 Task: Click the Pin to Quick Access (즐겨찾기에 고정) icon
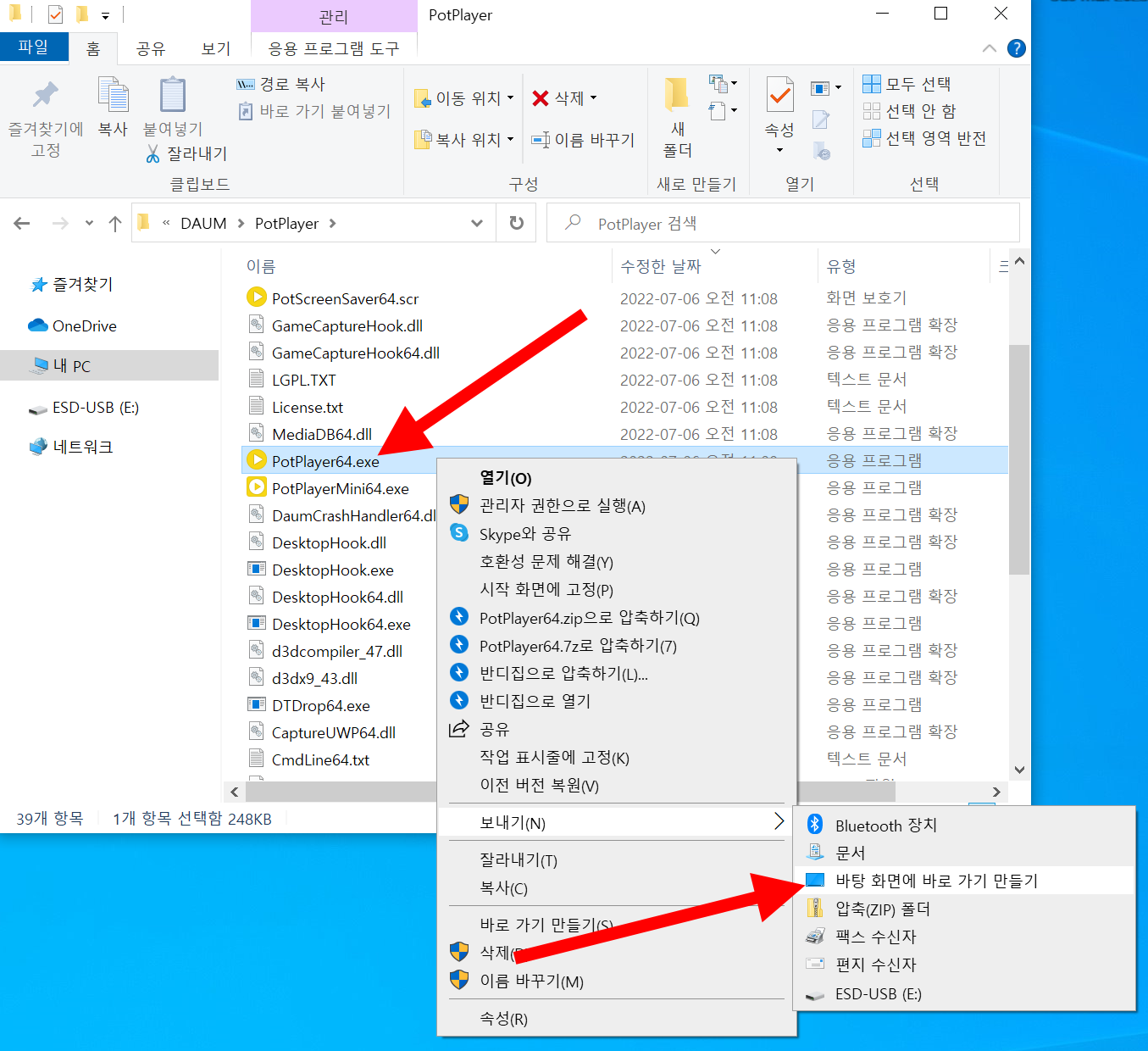click(46, 94)
